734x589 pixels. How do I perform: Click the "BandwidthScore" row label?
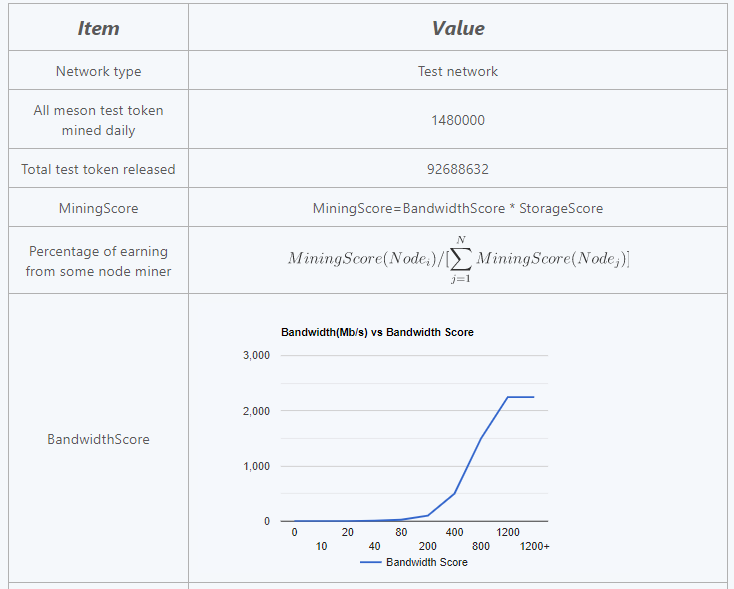point(98,439)
